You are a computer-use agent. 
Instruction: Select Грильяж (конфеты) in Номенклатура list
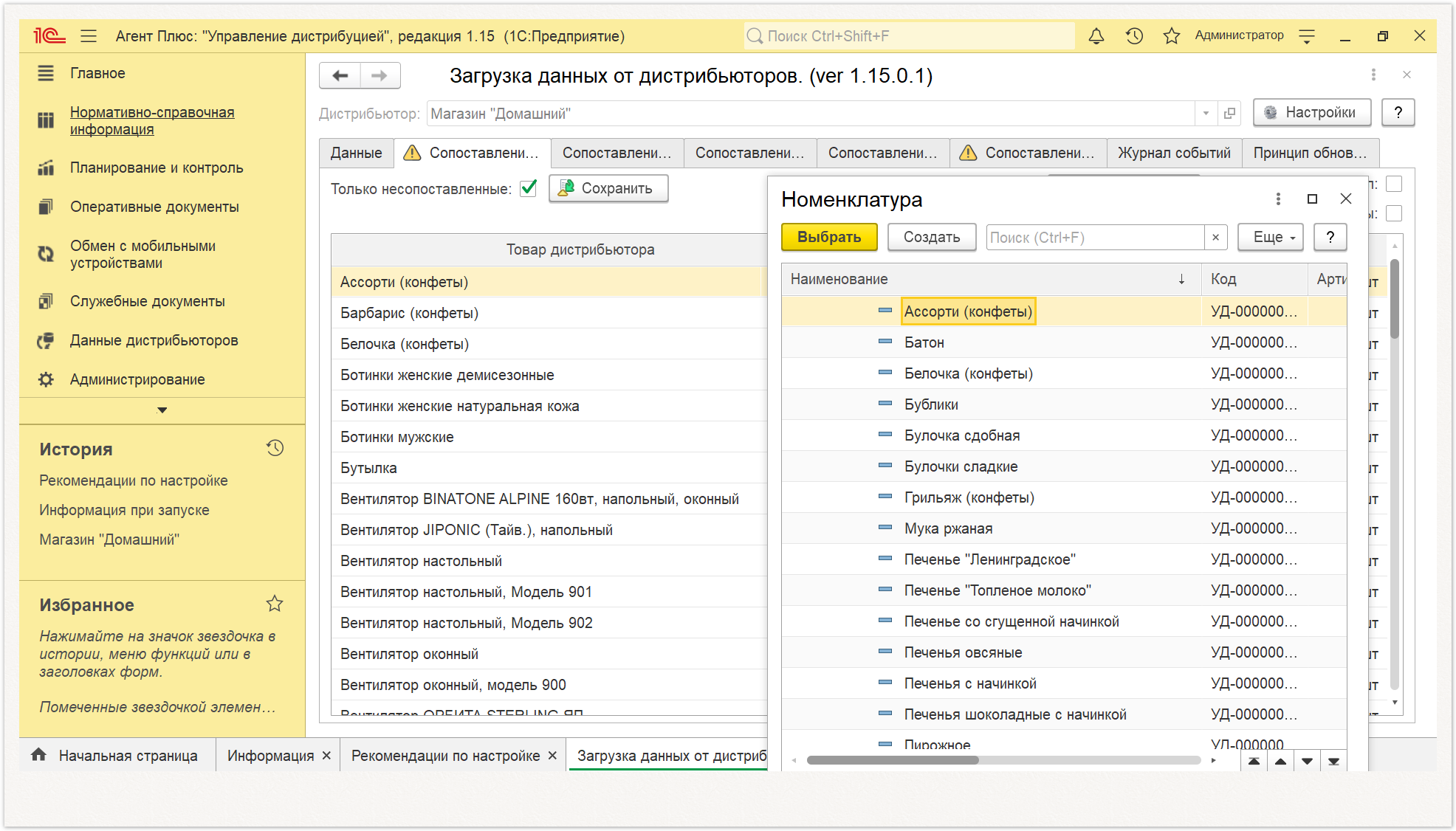point(1064,497)
